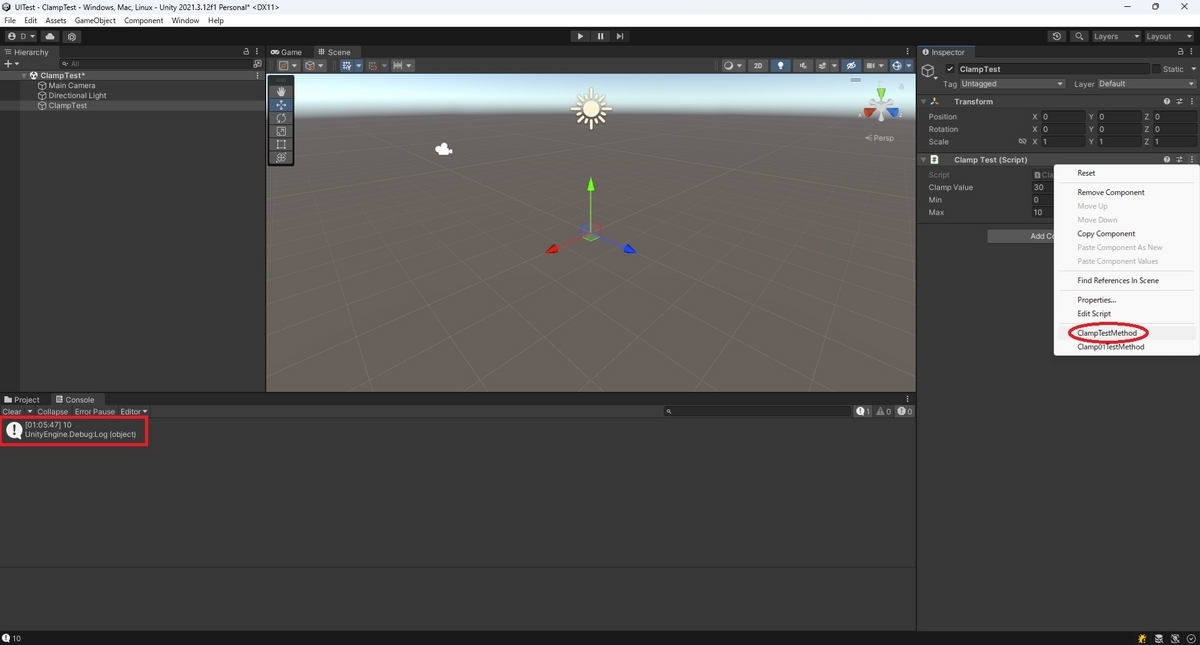Toggle scene view lighting
The width and height of the screenshot is (1200, 645).
tap(780, 66)
